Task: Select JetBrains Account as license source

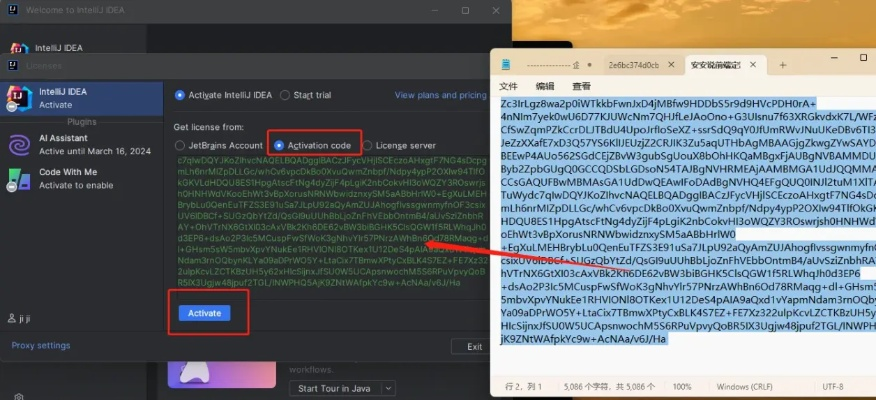Action: pyautogui.click(x=179, y=145)
